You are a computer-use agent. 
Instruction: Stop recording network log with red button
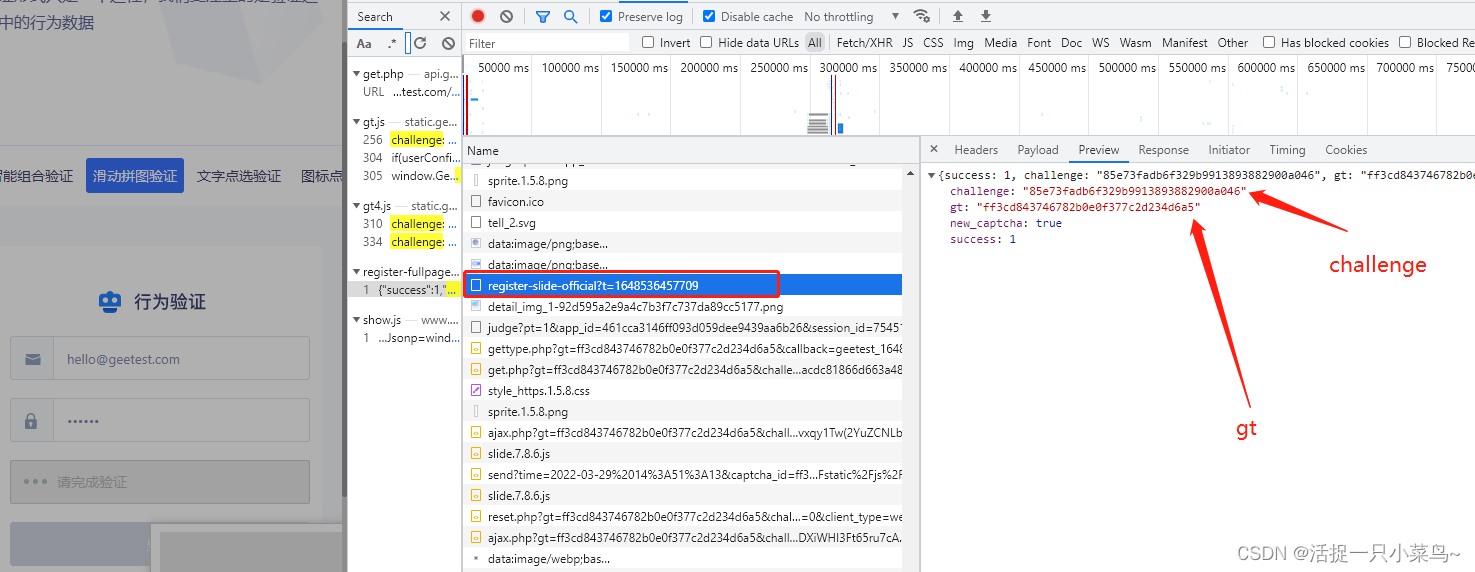click(478, 16)
